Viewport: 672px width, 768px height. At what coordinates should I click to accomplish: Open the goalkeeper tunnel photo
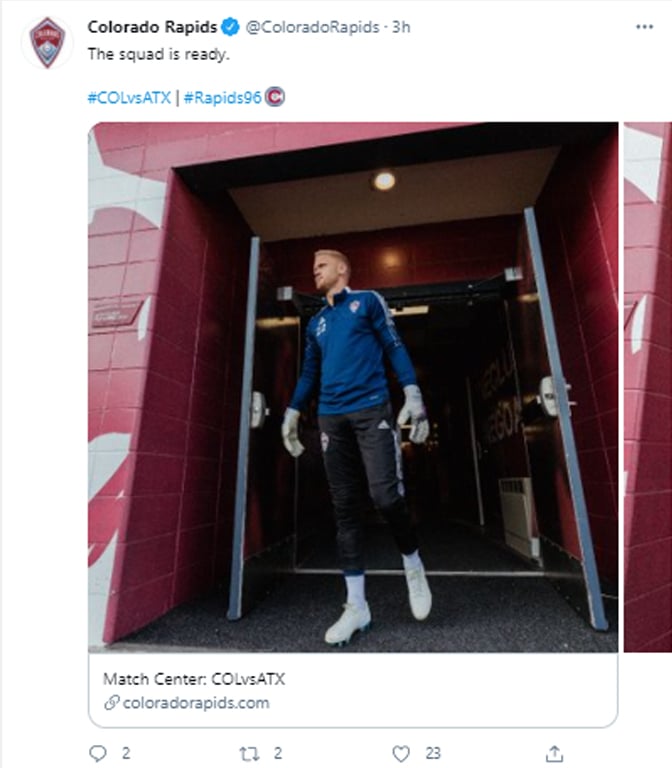[x=352, y=386]
